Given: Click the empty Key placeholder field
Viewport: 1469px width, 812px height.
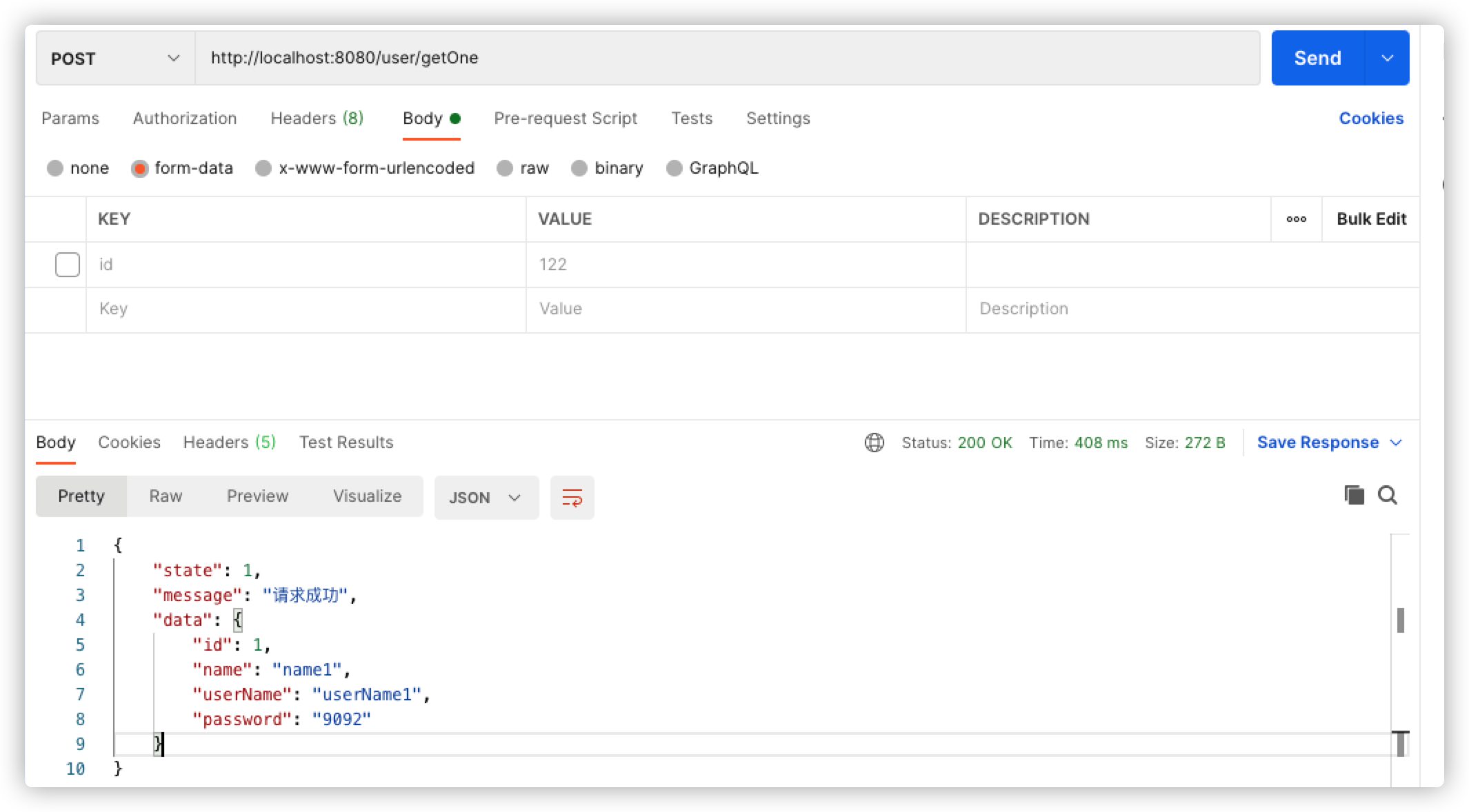Looking at the screenshot, I should (x=306, y=309).
